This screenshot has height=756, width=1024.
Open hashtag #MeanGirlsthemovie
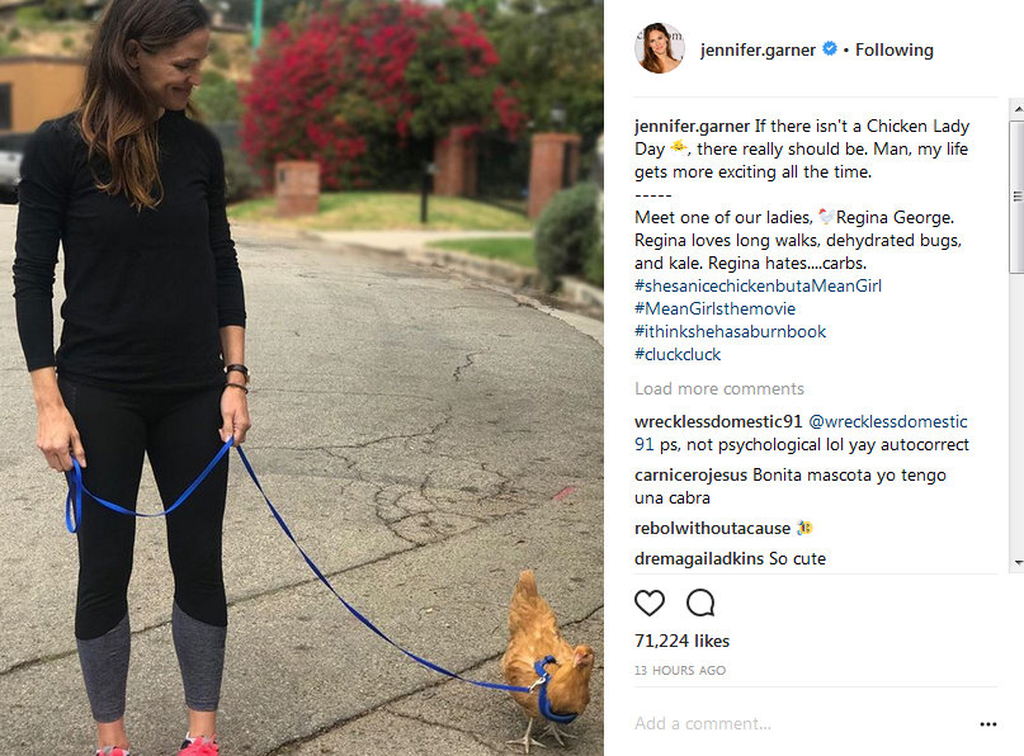715,309
